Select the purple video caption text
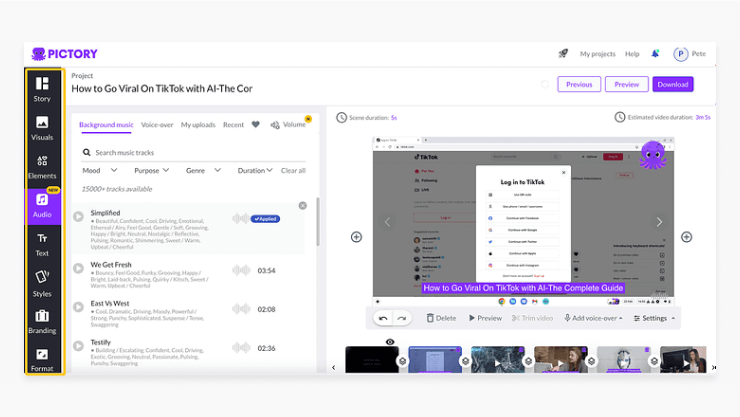This screenshot has height=417, width=740. pyautogui.click(x=523, y=288)
